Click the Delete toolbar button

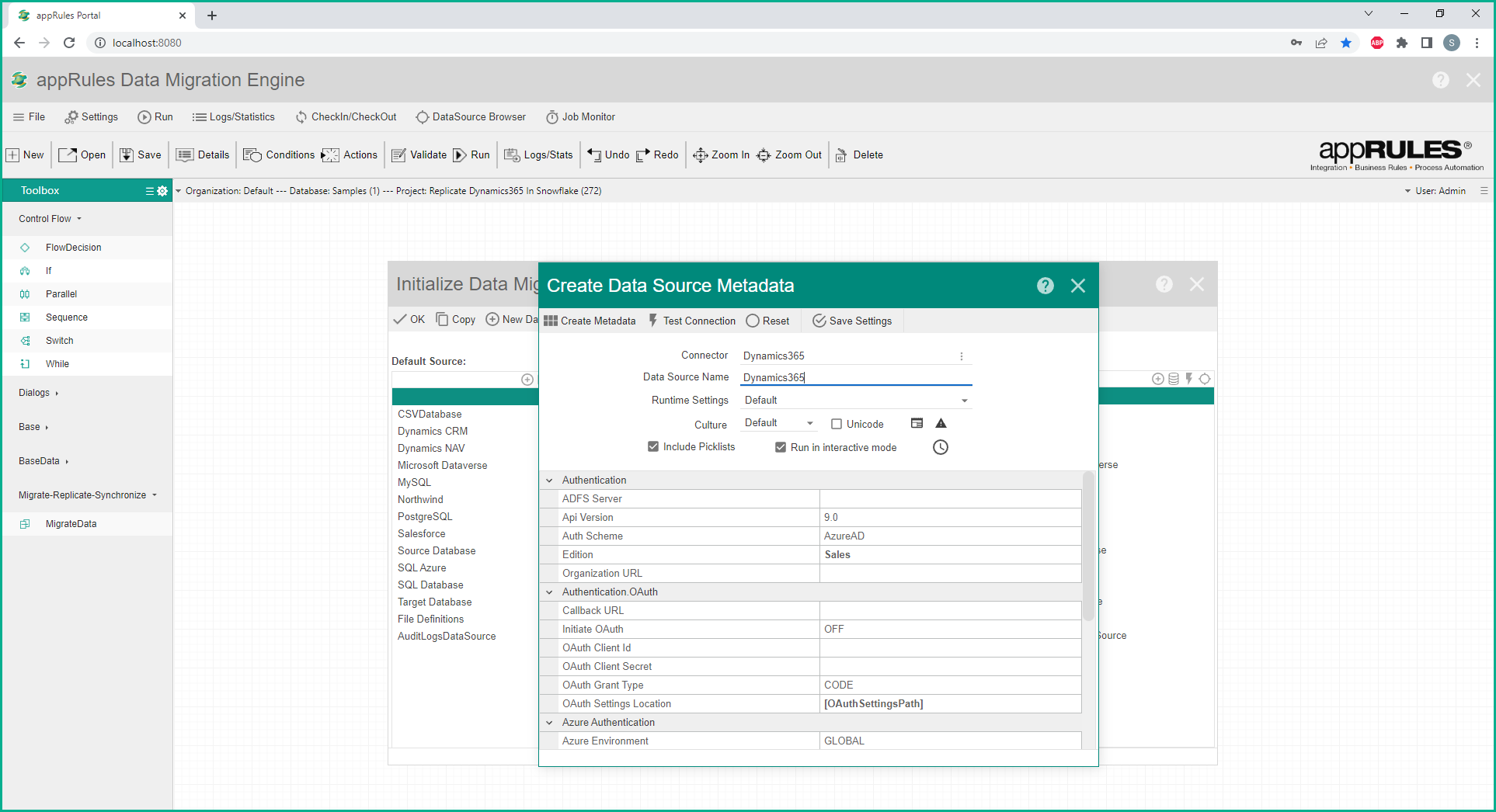tap(860, 154)
